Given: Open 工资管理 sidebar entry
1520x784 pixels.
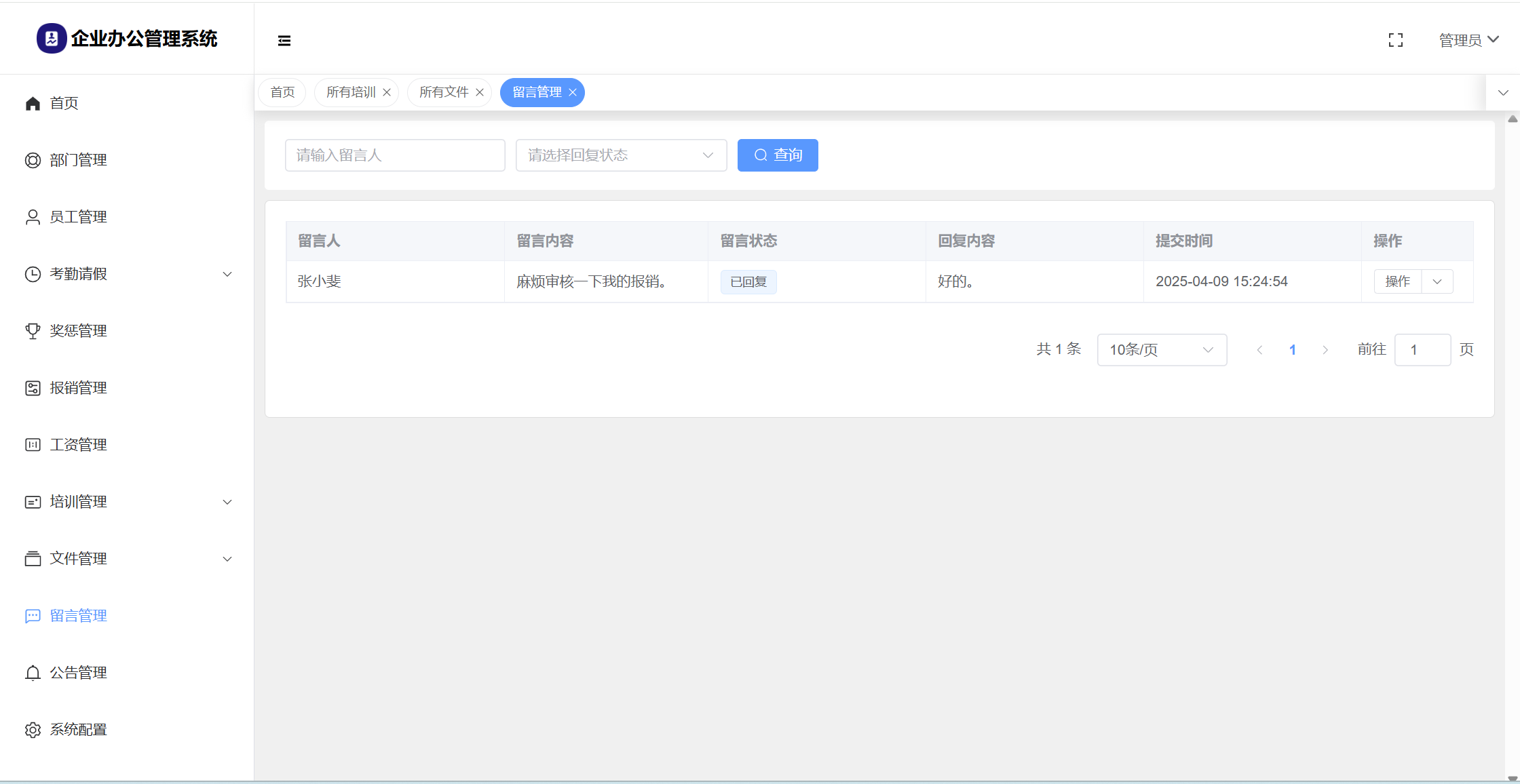Looking at the screenshot, I should pos(78,445).
